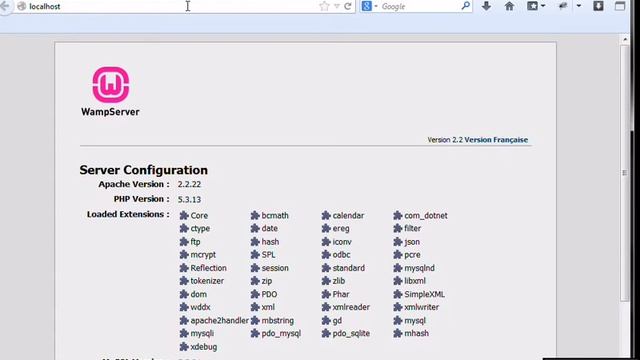Screen dimensions: 640x360
Task: Click the SimpleXML extension puzzle icon
Action: pyautogui.click(x=398, y=294)
